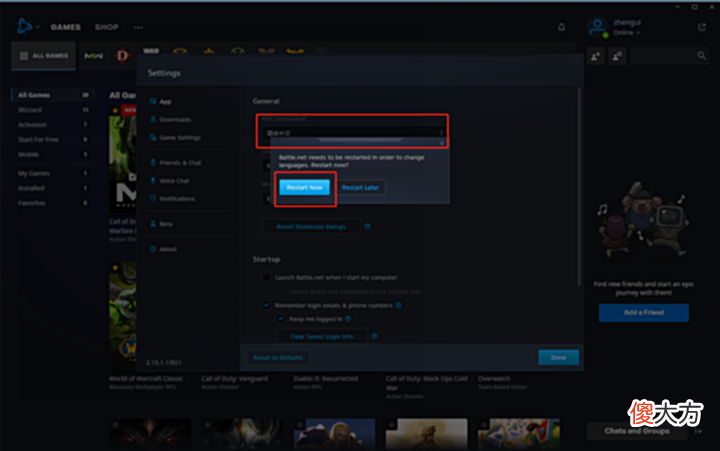This screenshot has height=451, width=720.
Task: Click the zhengui profile avatar
Action: (x=597, y=27)
